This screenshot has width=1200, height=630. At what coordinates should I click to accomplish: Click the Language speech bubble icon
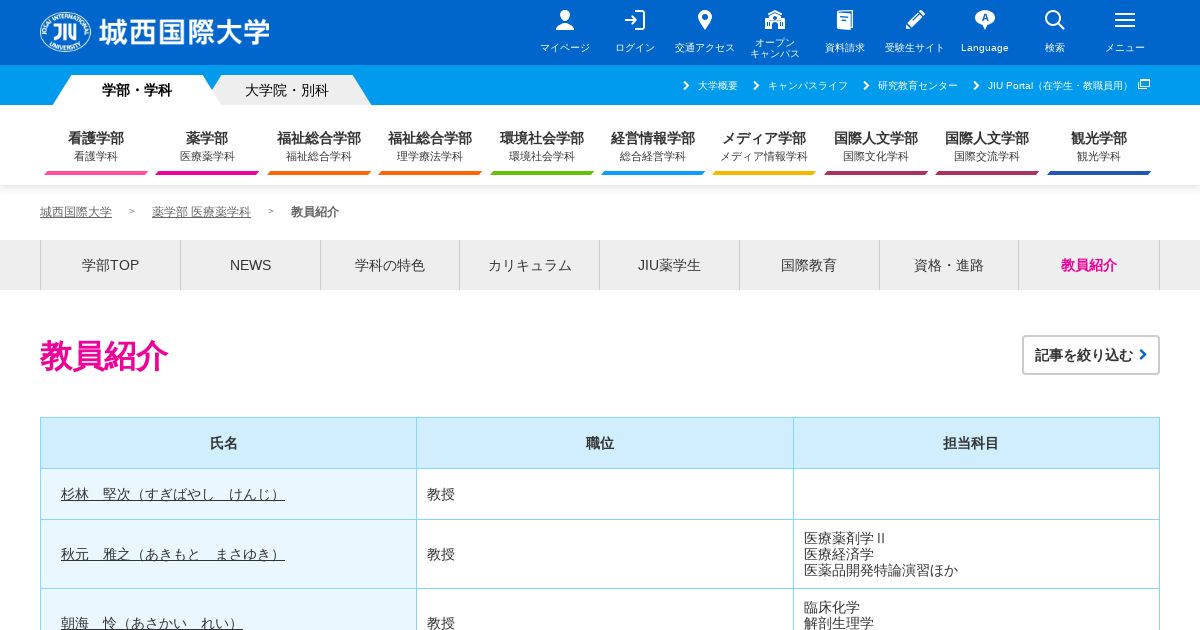click(x=985, y=20)
